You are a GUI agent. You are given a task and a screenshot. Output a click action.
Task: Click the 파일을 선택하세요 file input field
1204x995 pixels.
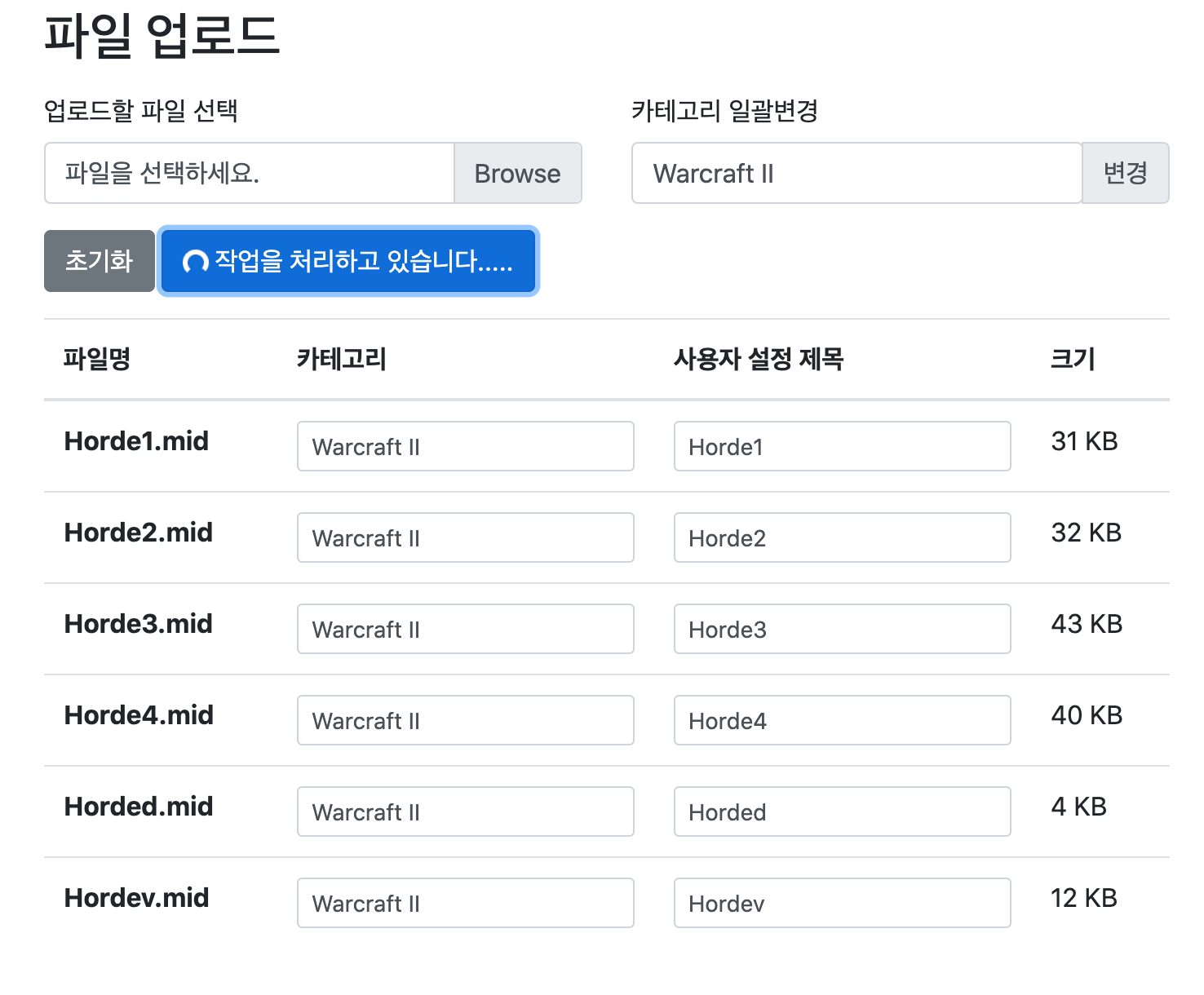[249, 174]
